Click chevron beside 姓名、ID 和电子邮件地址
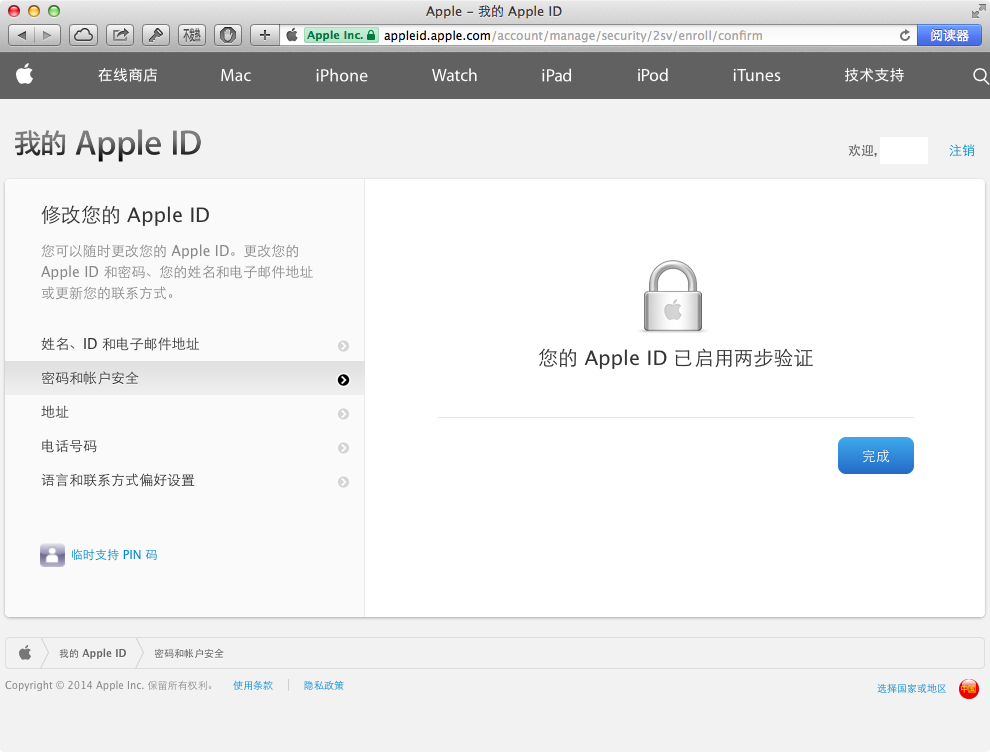This screenshot has width=990, height=752. (343, 346)
